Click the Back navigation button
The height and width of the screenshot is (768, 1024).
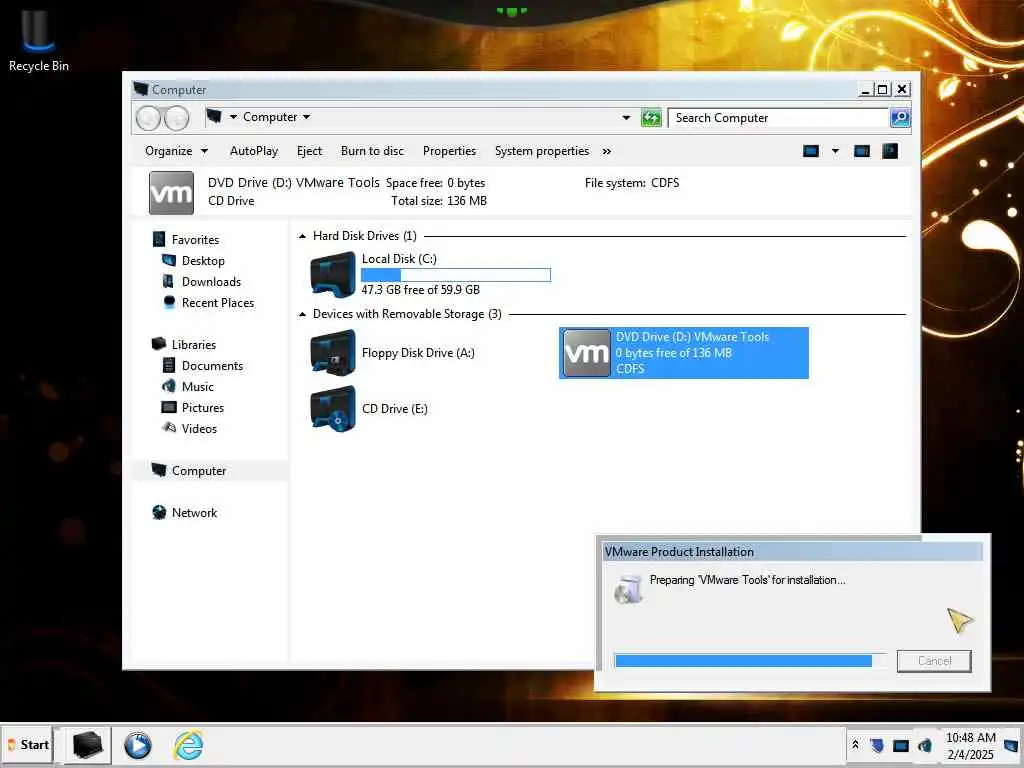click(148, 118)
